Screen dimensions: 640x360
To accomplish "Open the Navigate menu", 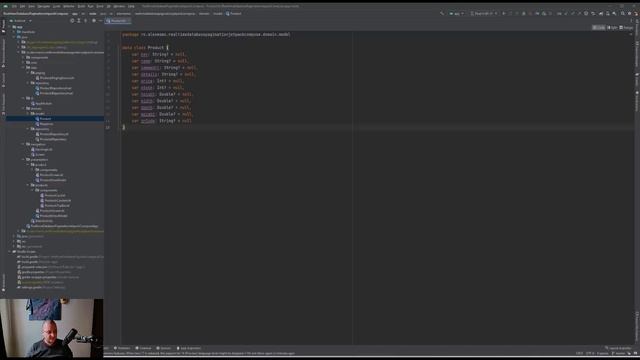I will click(44, 6).
